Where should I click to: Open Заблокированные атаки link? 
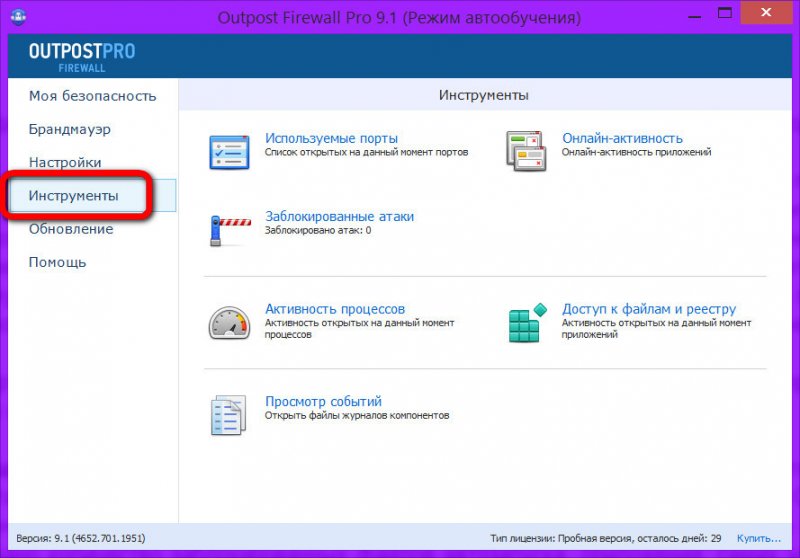click(339, 216)
